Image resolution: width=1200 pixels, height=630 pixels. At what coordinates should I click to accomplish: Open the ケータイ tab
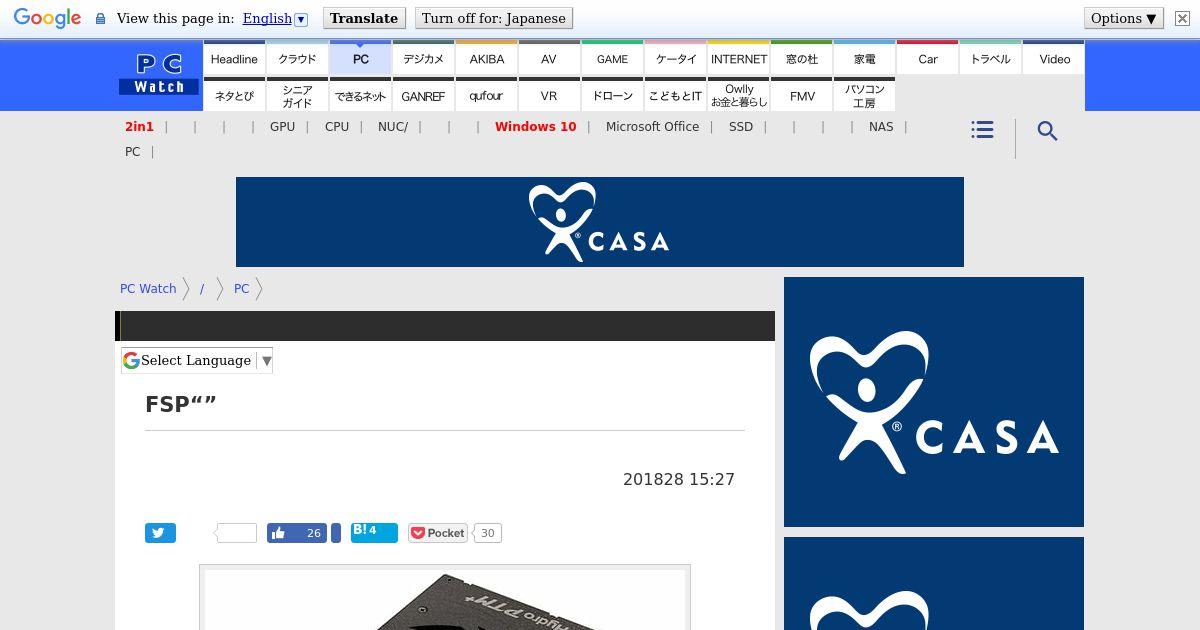[x=675, y=58]
